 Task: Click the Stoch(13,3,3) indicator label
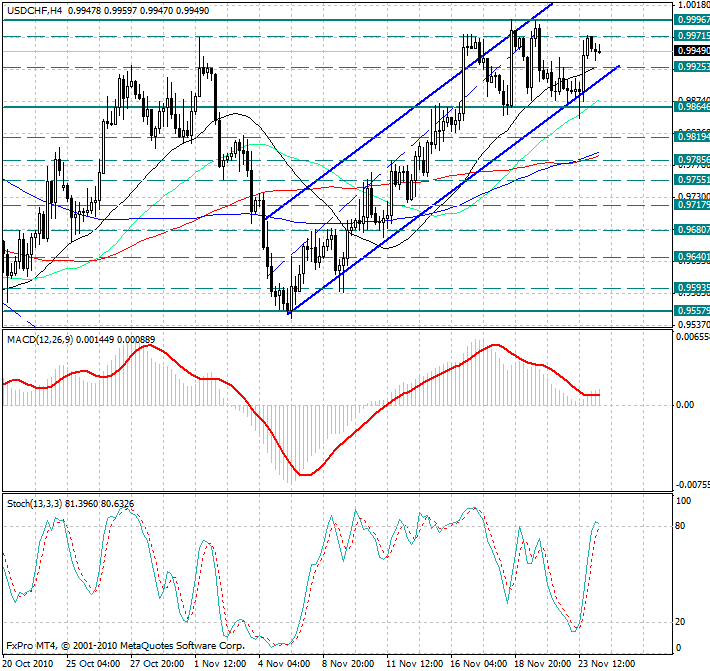[x=36, y=501]
